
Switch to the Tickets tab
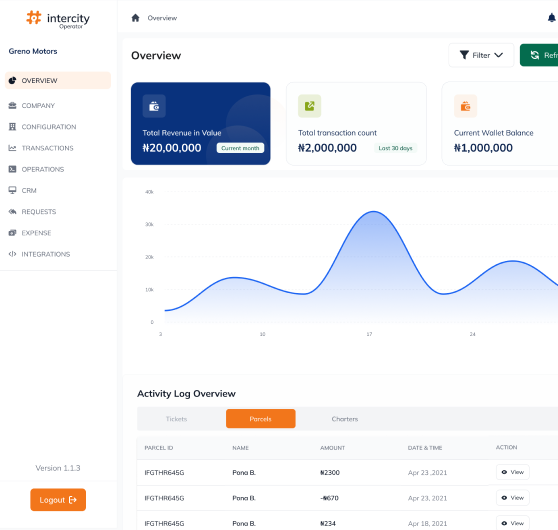click(176, 419)
